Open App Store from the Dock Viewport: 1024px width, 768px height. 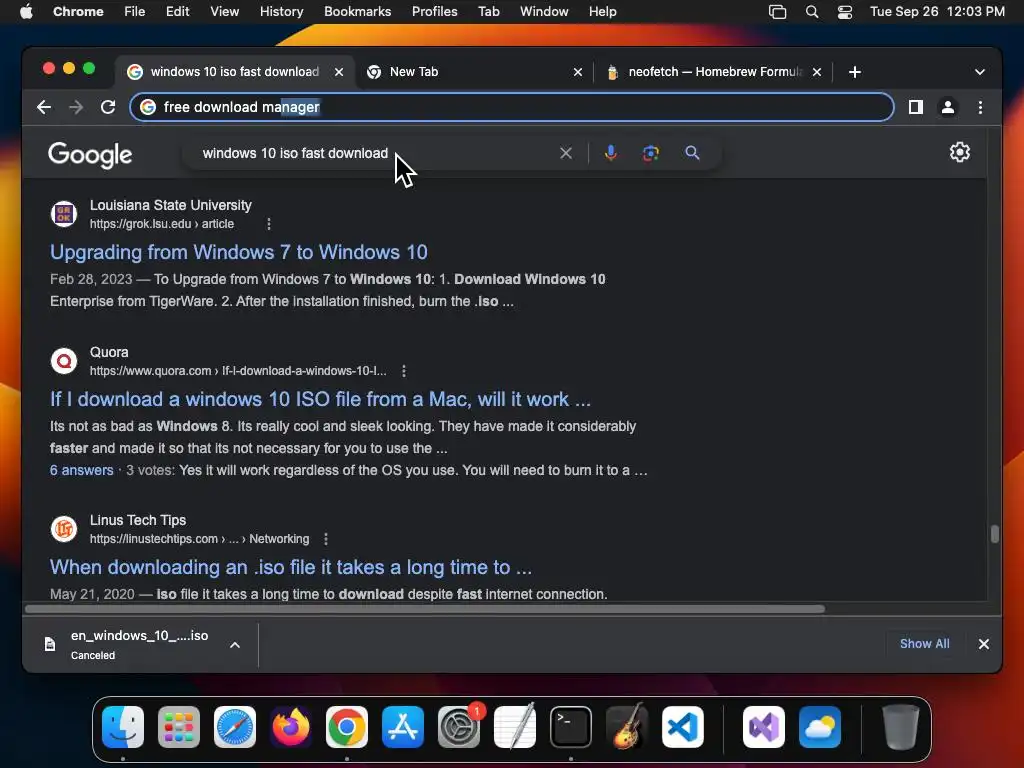pos(402,727)
